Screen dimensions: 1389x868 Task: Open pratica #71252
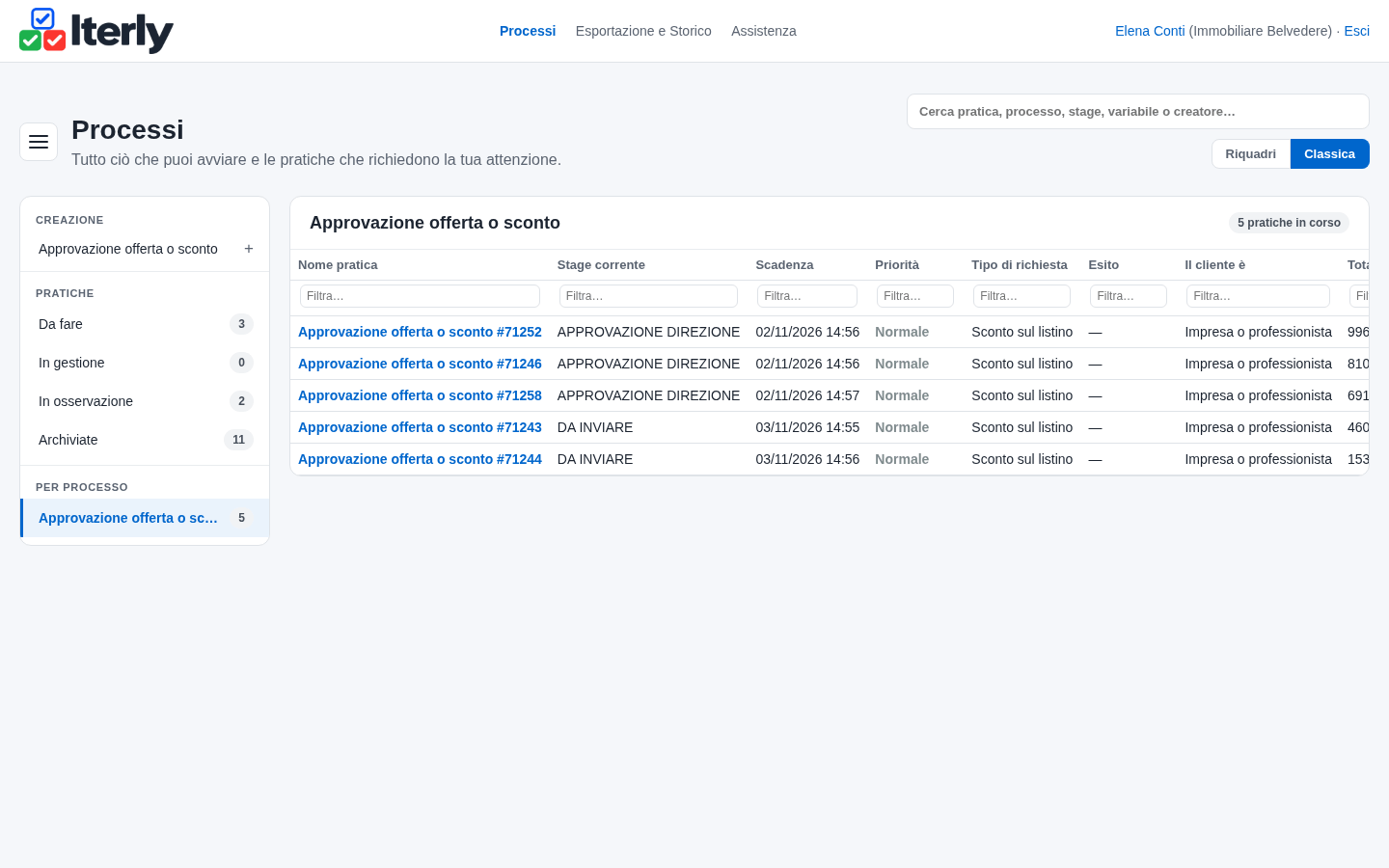pos(420,332)
